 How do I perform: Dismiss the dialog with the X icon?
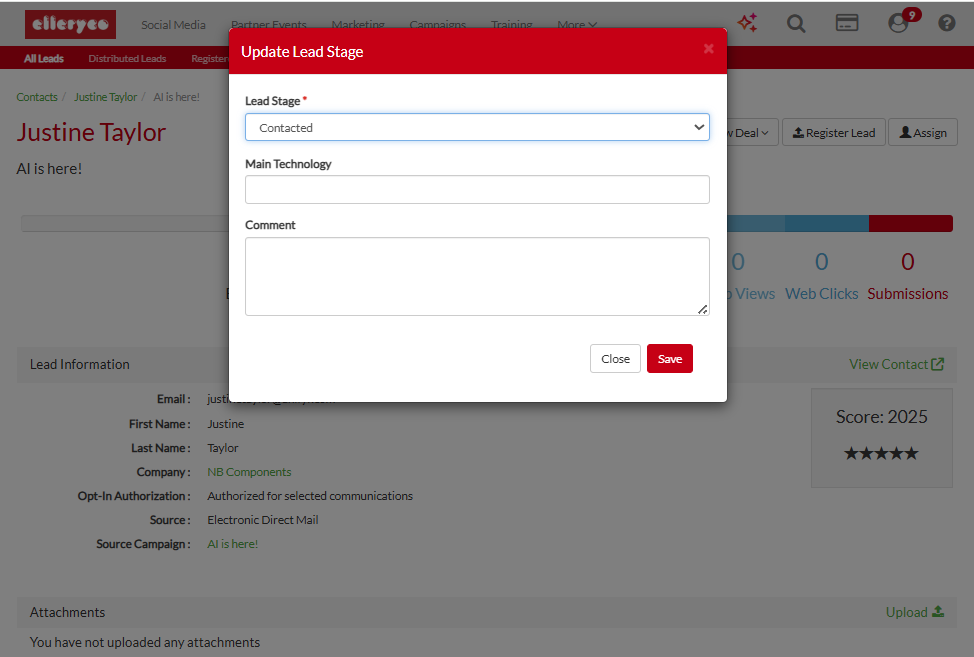tap(709, 49)
